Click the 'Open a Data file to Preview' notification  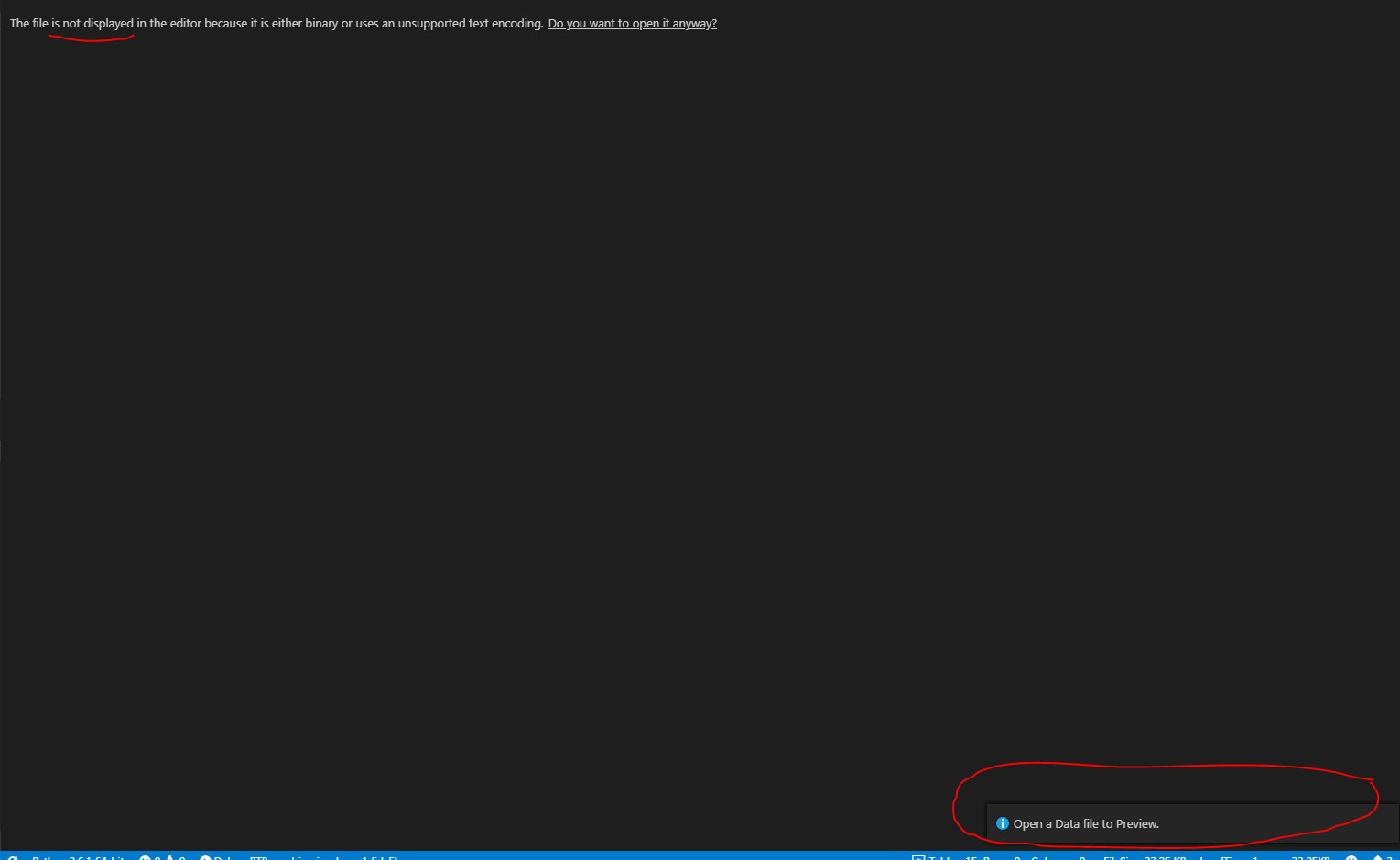[x=1085, y=823]
